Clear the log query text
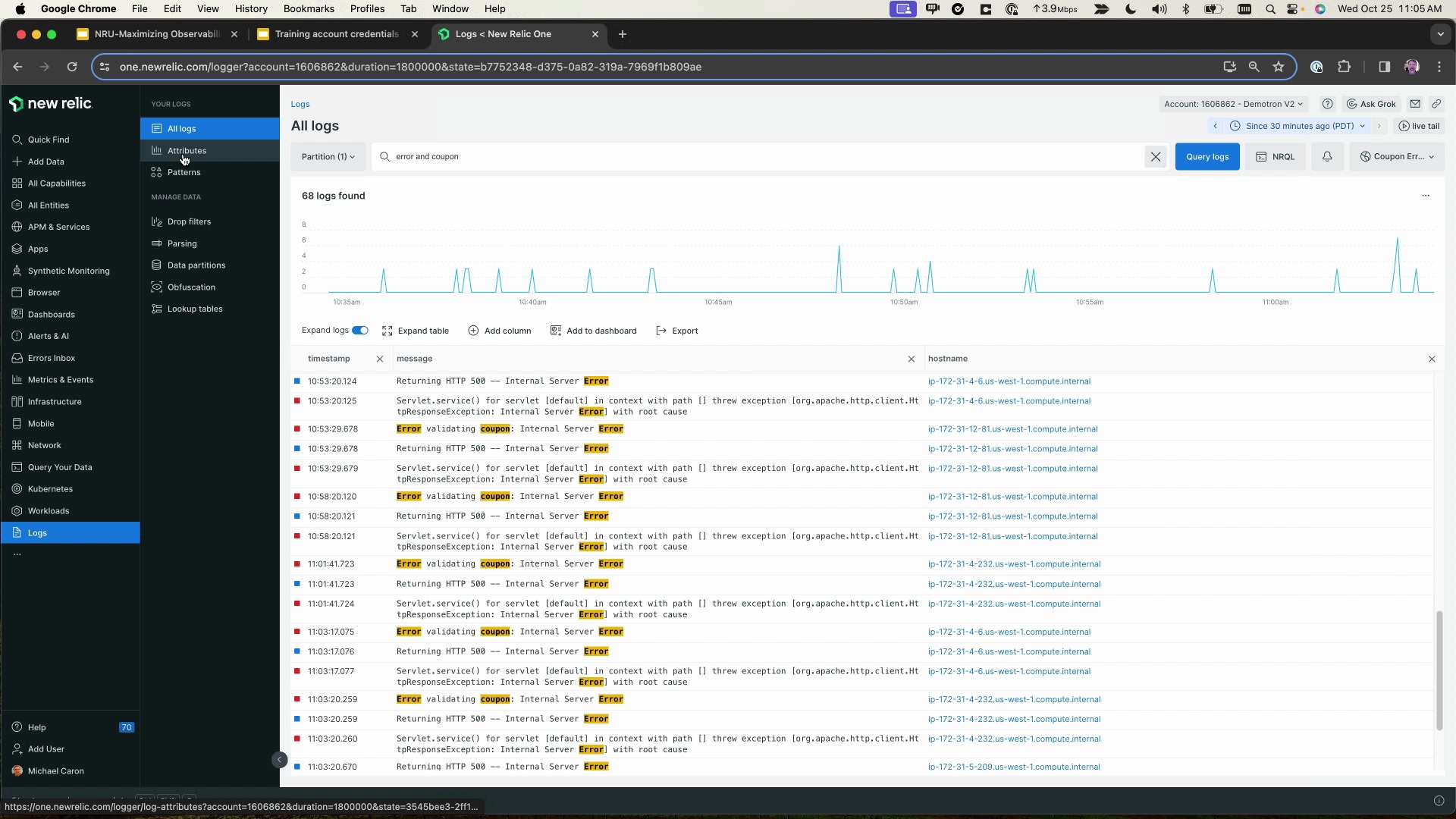Image resolution: width=1456 pixels, height=819 pixels. (1155, 157)
